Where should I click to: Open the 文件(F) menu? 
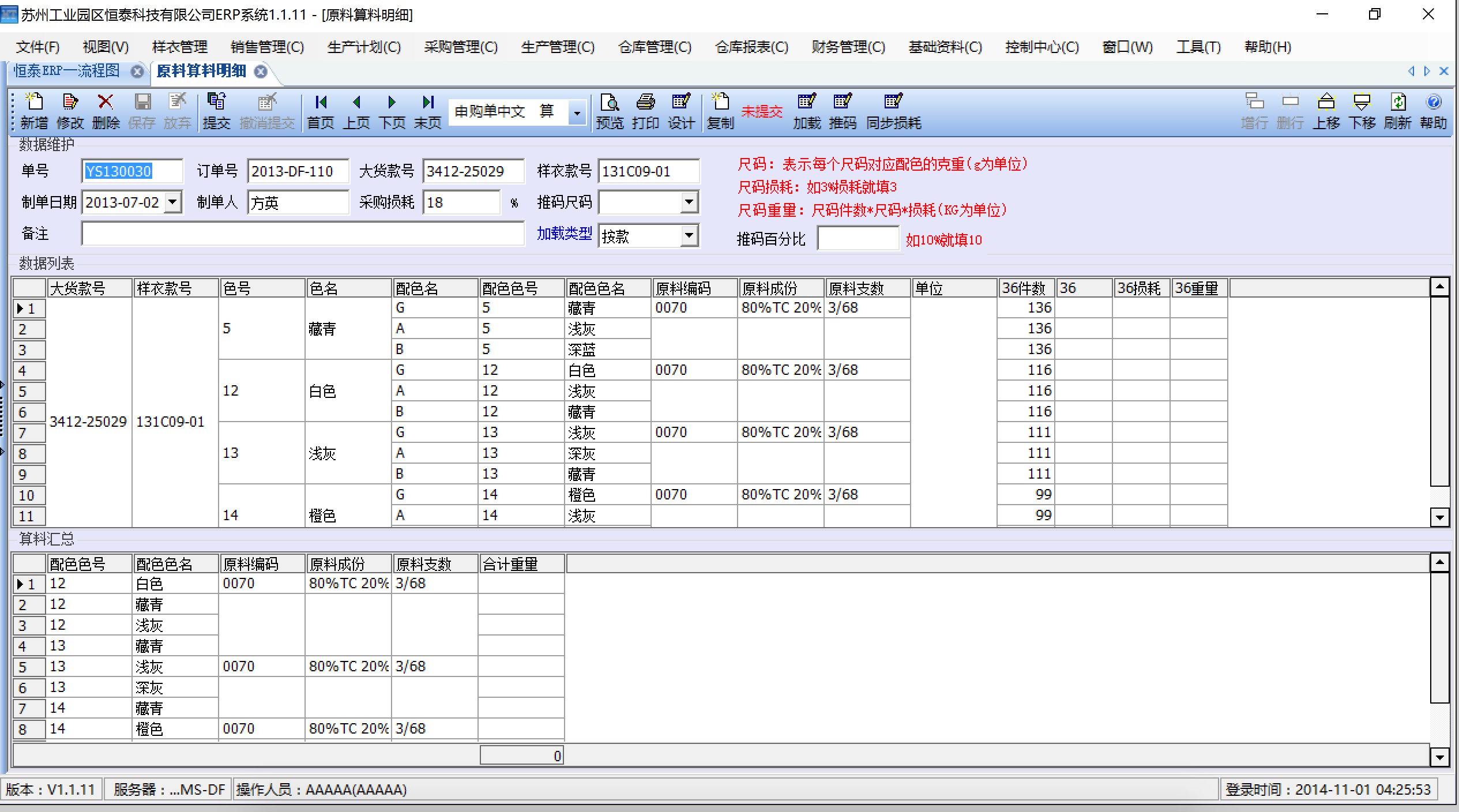[x=37, y=47]
